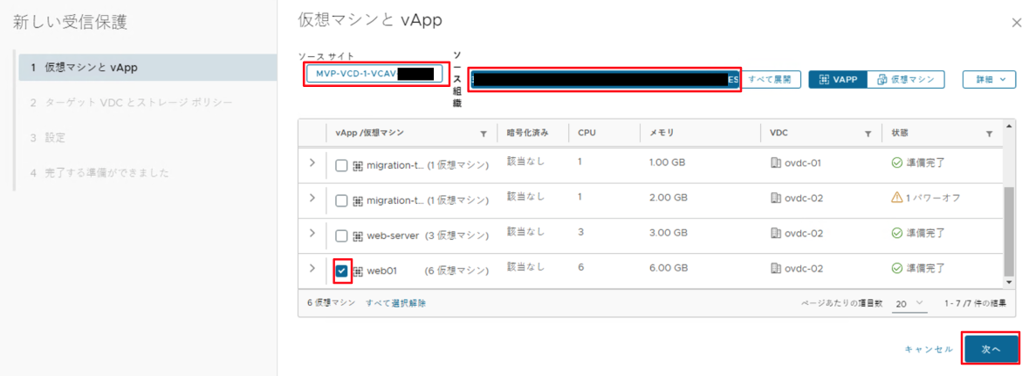1029x376 pixels.
Task: Click the 暗号化済み column header
Action: pyautogui.click(x=528, y=133)
